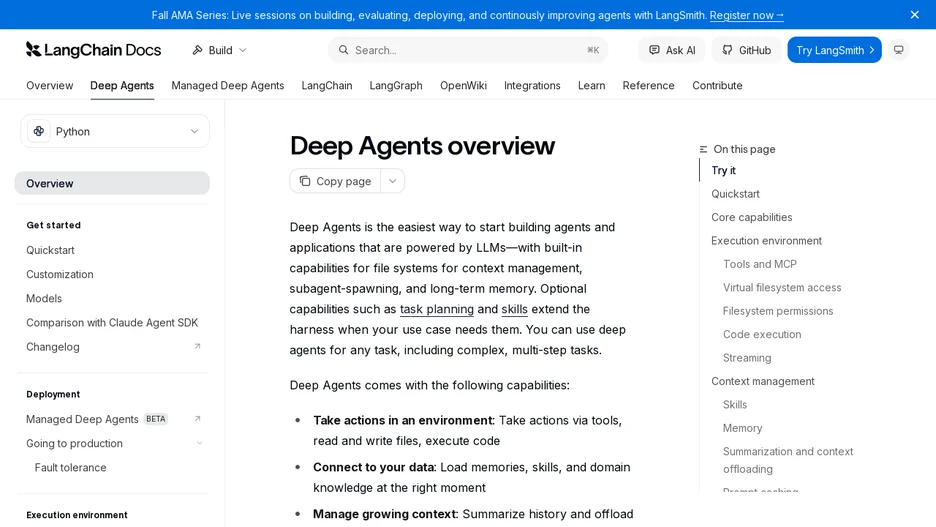This screenshot has height=527, width=936.
Task: Click the Changelog external link arrow
Action: [197, 346]
